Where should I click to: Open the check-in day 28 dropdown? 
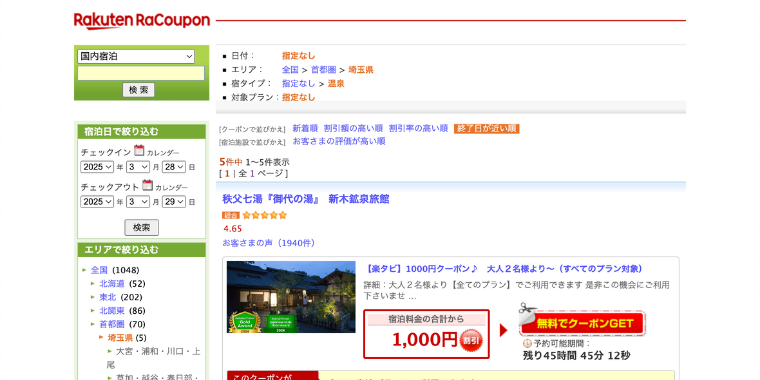(174, 167)
